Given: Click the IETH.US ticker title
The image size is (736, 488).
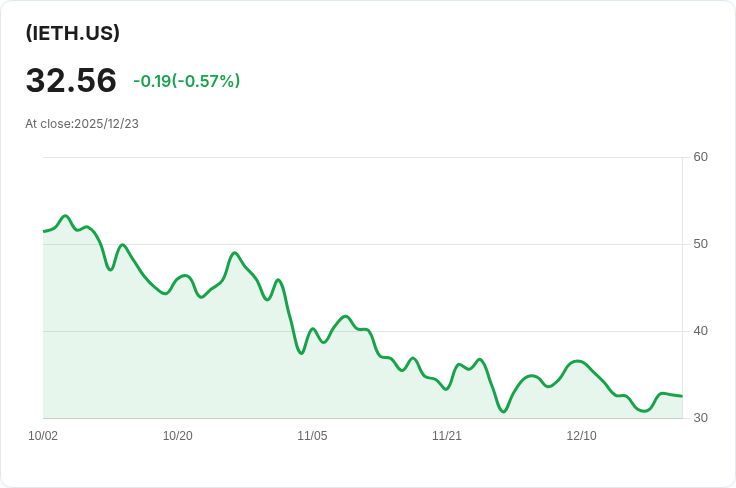Looking at the screenshot, I should coord(72,33).
